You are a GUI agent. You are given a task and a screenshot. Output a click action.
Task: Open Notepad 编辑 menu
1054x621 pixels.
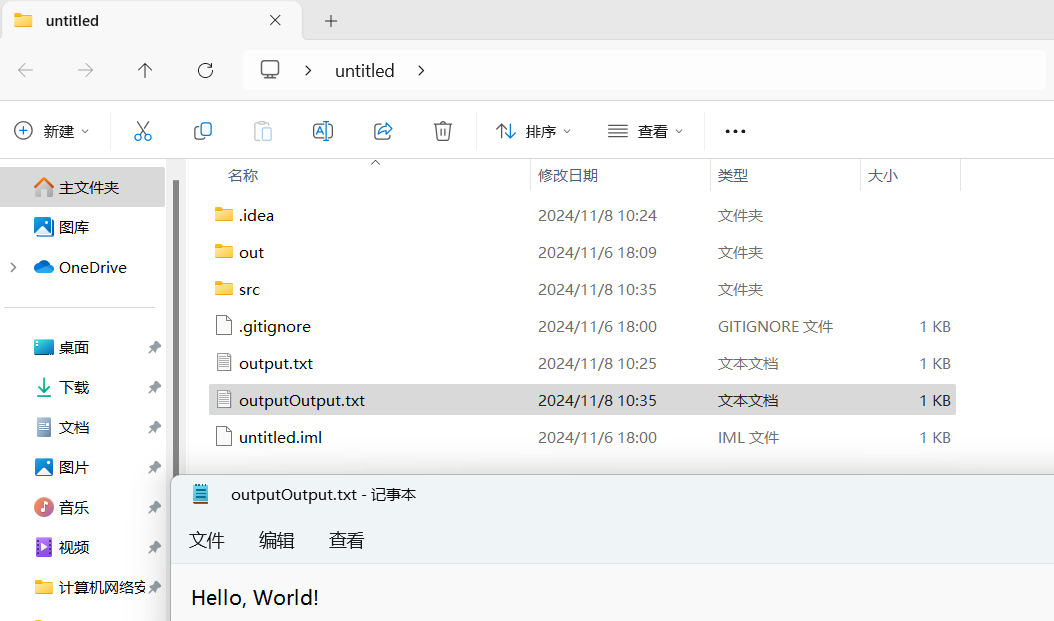coord(276,540)
